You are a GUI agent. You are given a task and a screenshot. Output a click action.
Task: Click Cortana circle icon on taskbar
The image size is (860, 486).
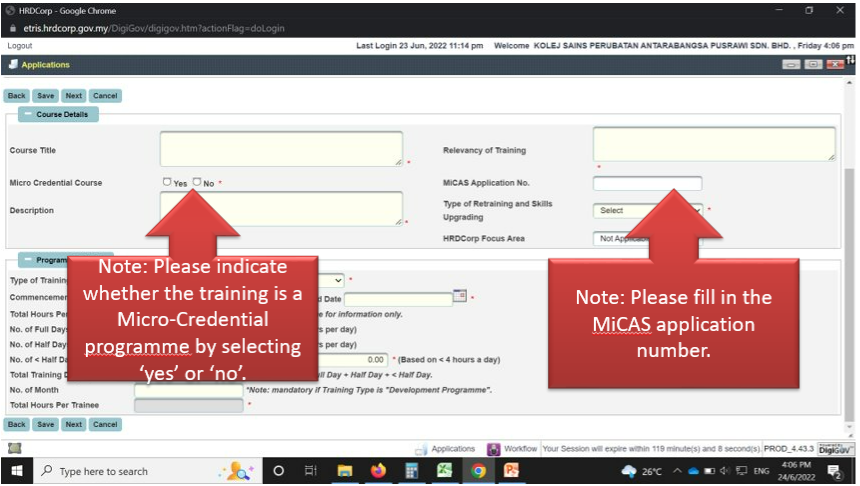[x=278, y=471]
